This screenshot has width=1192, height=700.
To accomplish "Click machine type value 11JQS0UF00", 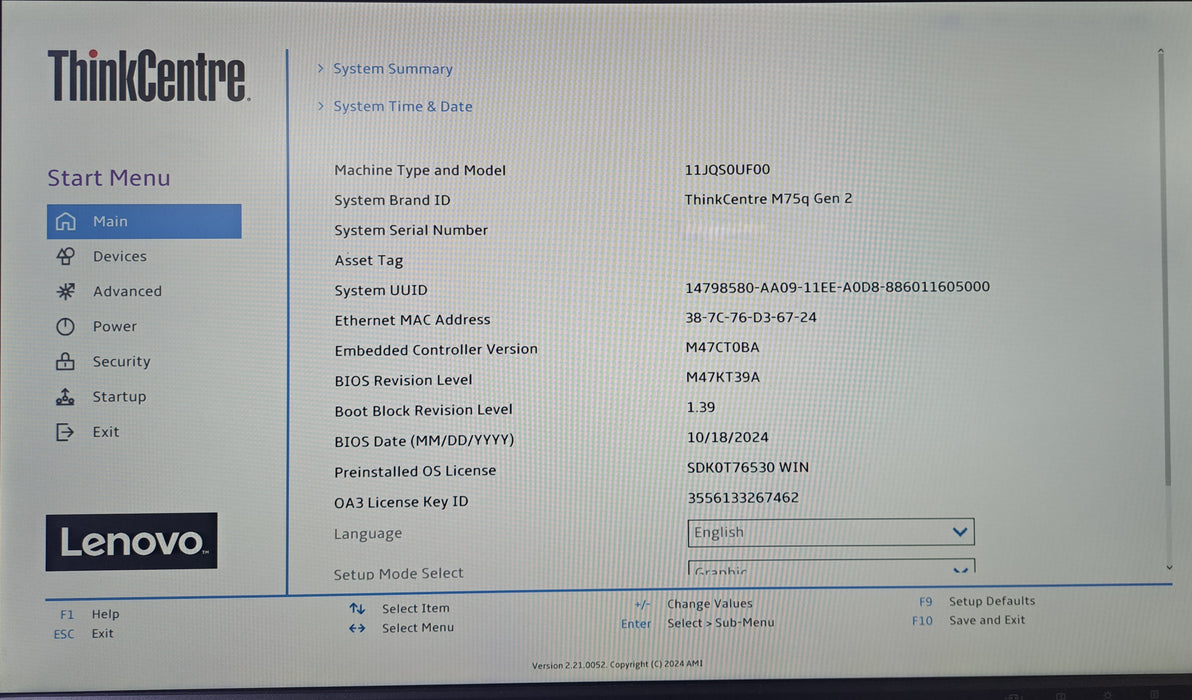I will click(728, 169).
